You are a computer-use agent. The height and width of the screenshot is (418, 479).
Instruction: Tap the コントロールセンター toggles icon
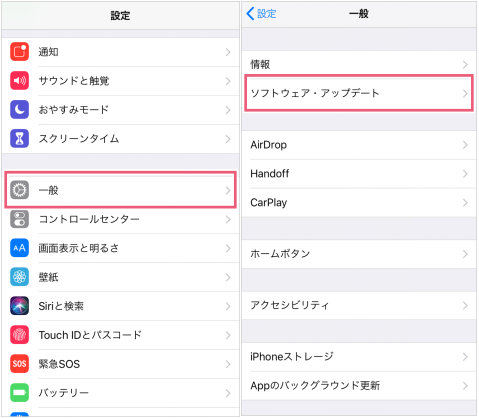click(19, 219)
